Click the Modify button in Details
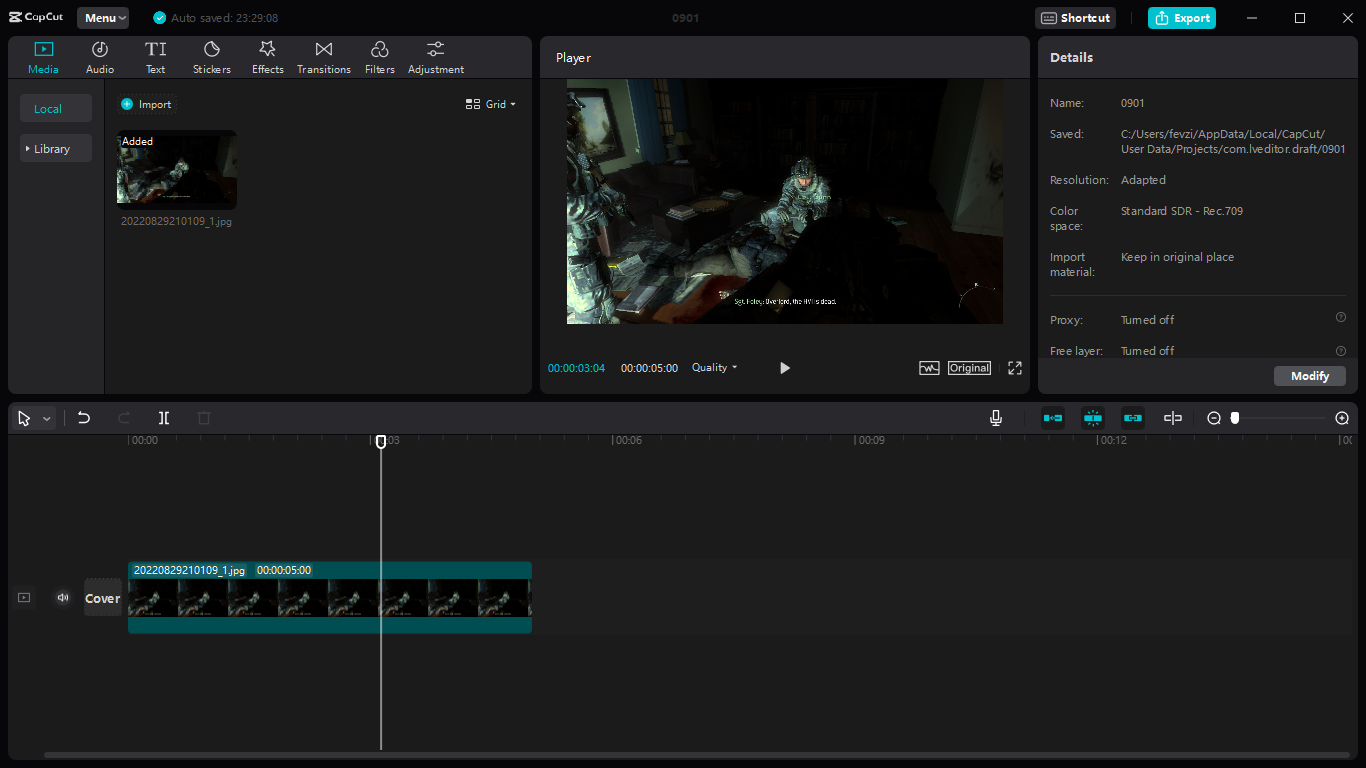Screen dimensions: 1366x768 coord(1309,376)
